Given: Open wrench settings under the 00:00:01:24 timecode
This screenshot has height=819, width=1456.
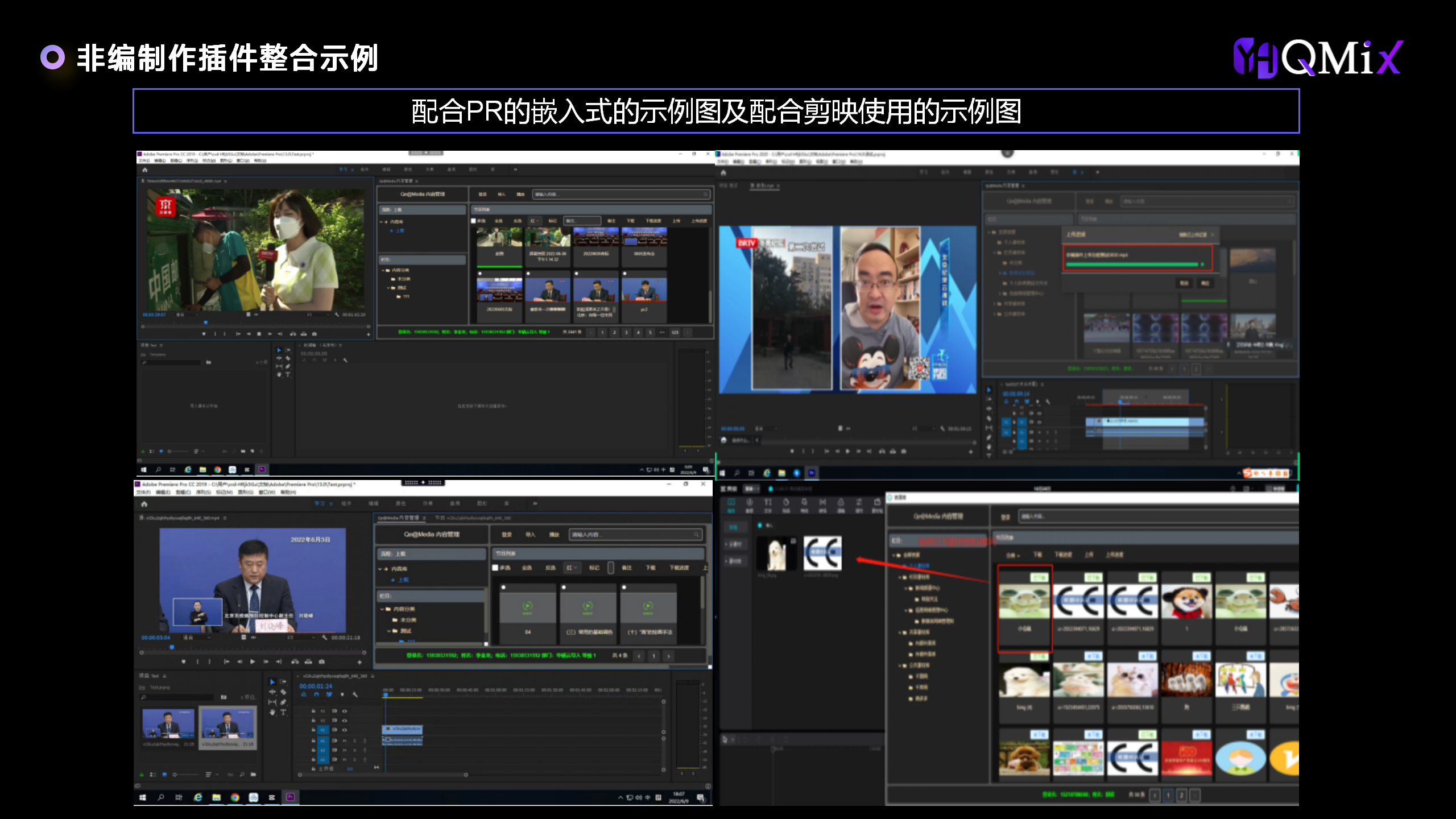Looking at the screenshot, I should pos(355,694).
